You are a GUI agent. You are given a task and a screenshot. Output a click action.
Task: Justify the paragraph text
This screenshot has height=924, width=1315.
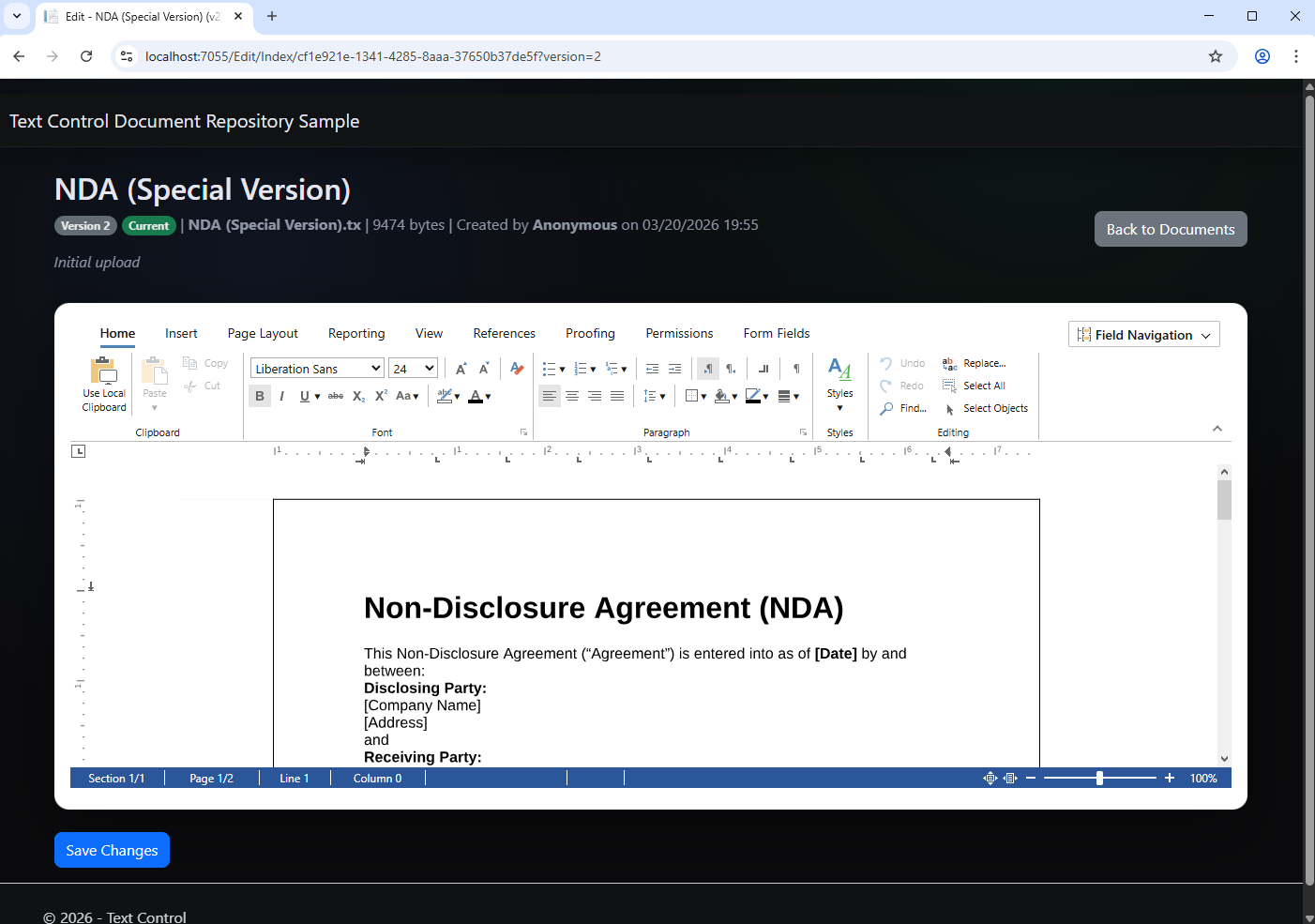[617, 397]
